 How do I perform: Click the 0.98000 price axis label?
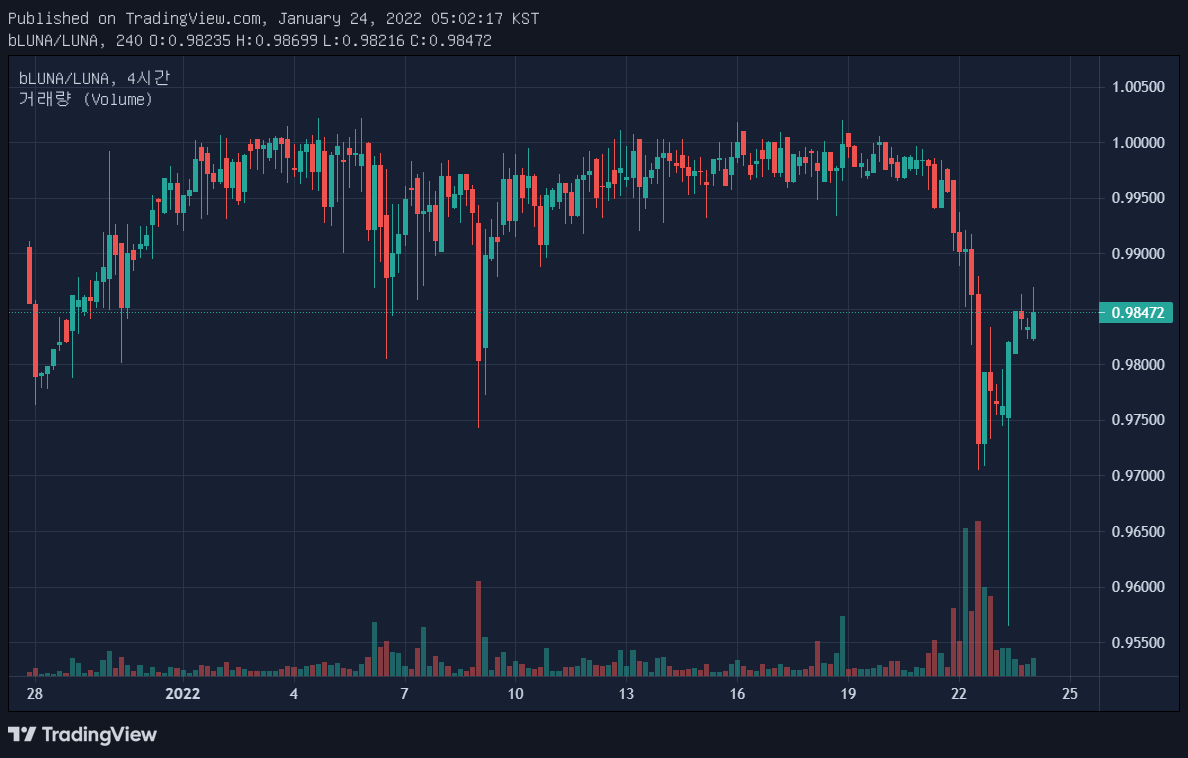pos(1138,365)
